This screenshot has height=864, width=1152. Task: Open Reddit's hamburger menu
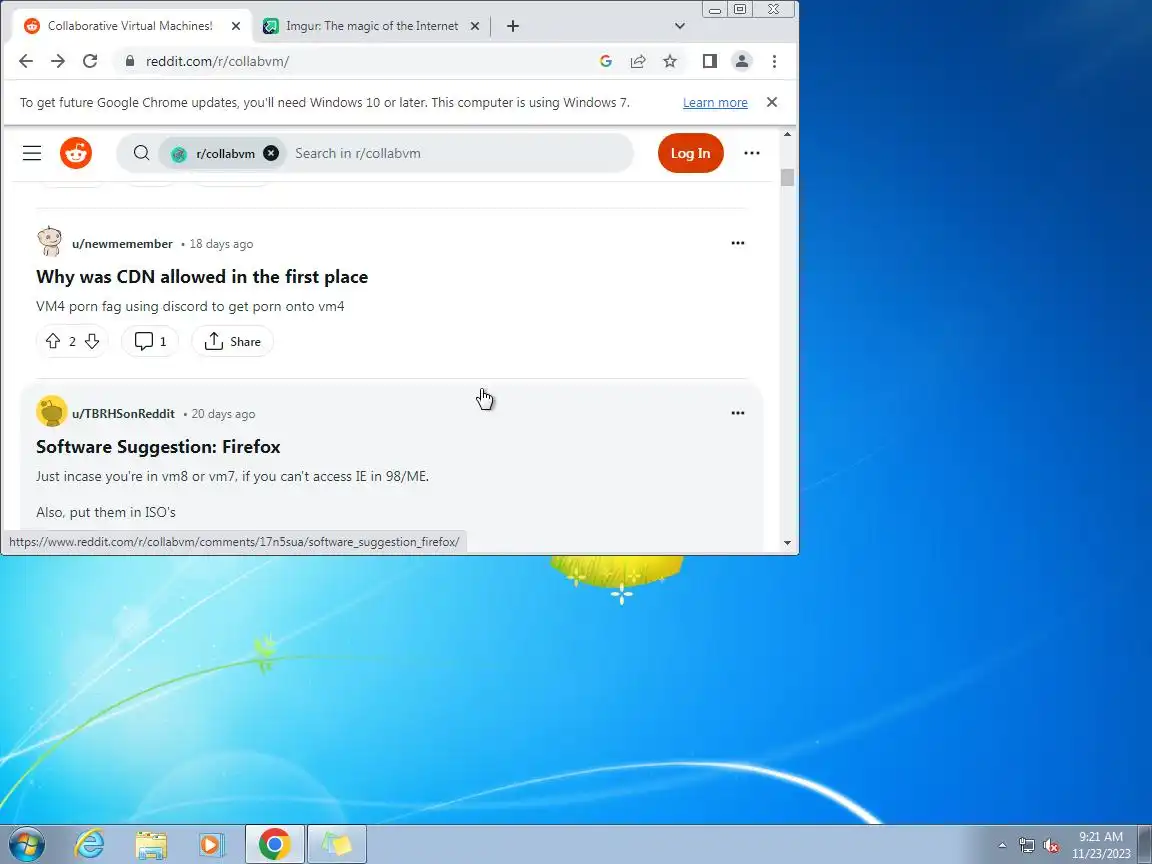pyautogui.click(x=32, y=153)
